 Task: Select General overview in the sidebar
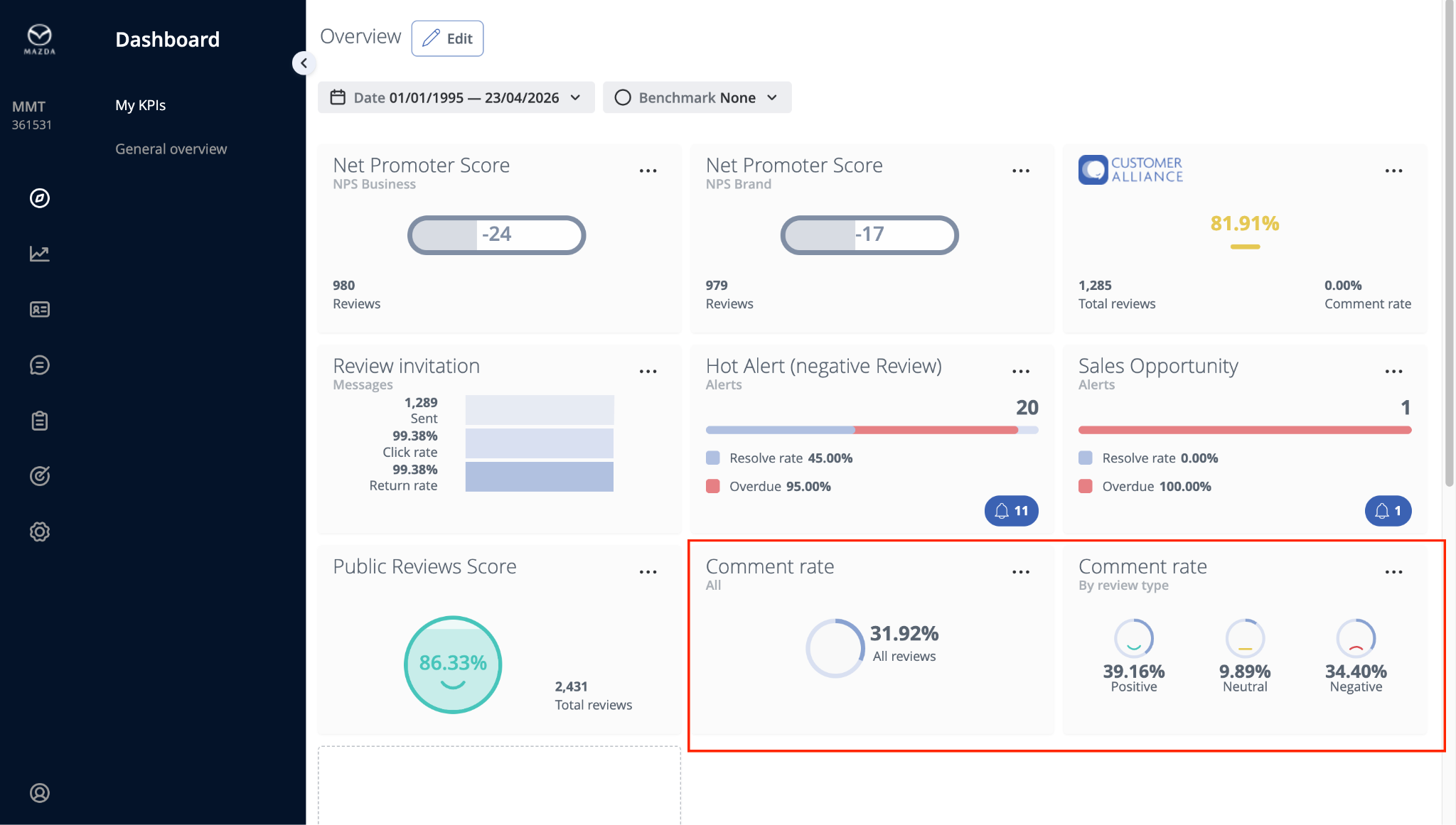tap(171, 149)
